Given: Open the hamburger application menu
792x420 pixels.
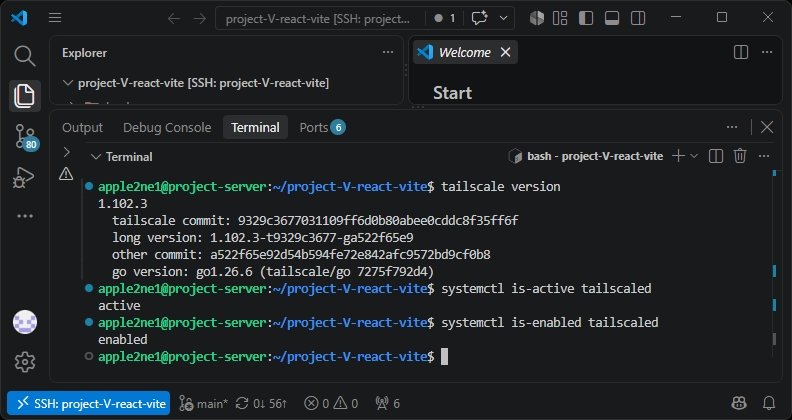Looking at the screenshot, I should tap(55, 18).
